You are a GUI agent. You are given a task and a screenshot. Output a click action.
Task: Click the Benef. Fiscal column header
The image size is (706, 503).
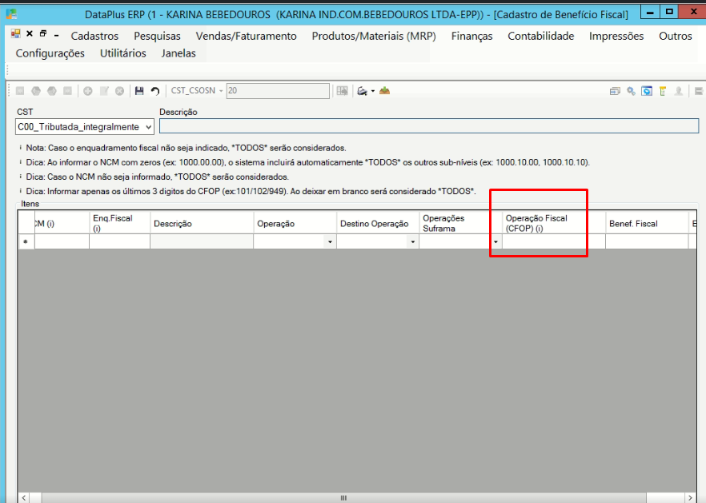coord(647,223)
